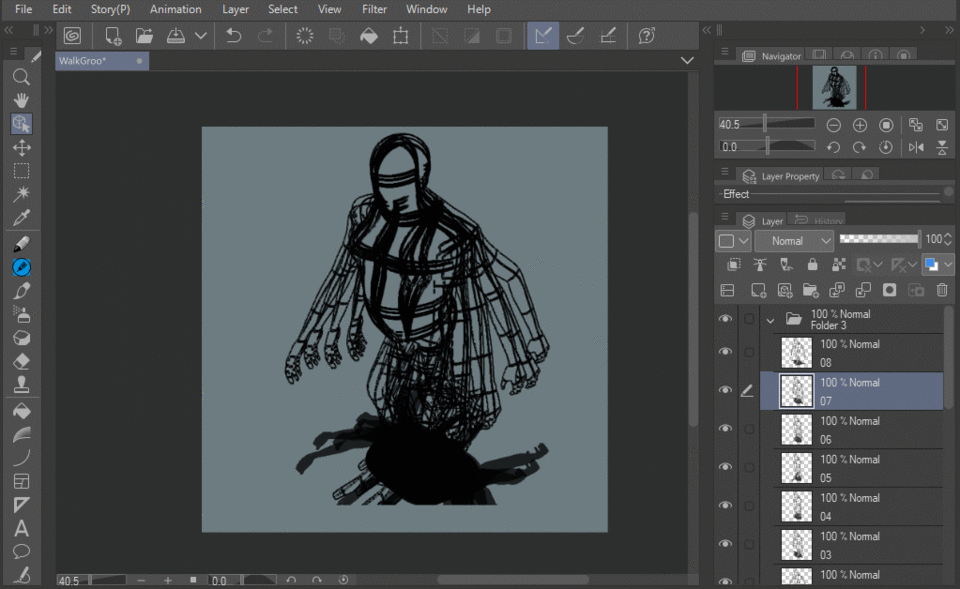The width and height of the screenshot is (960, 589).
Task: Hide layer 08 using its eye icon
Action: click(726, 352)
